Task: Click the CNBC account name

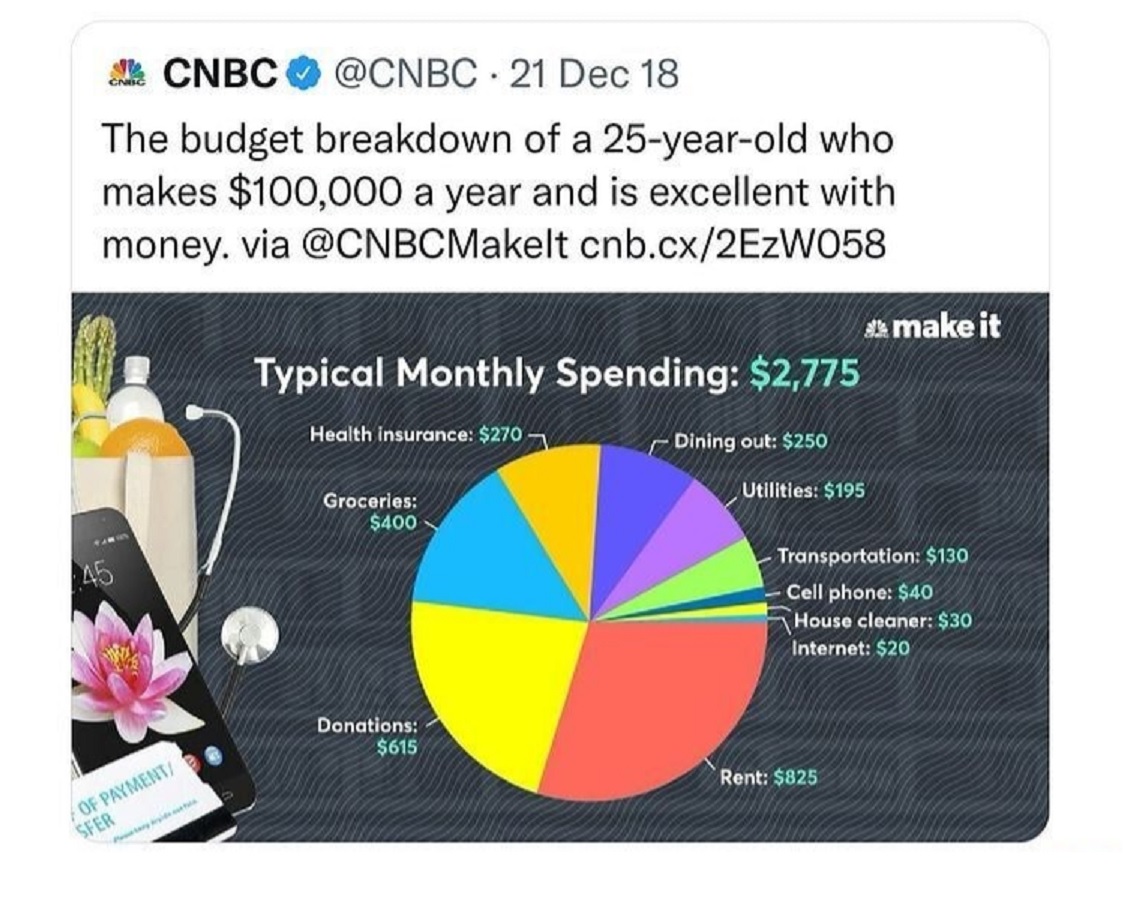Action: coord(219,74)
